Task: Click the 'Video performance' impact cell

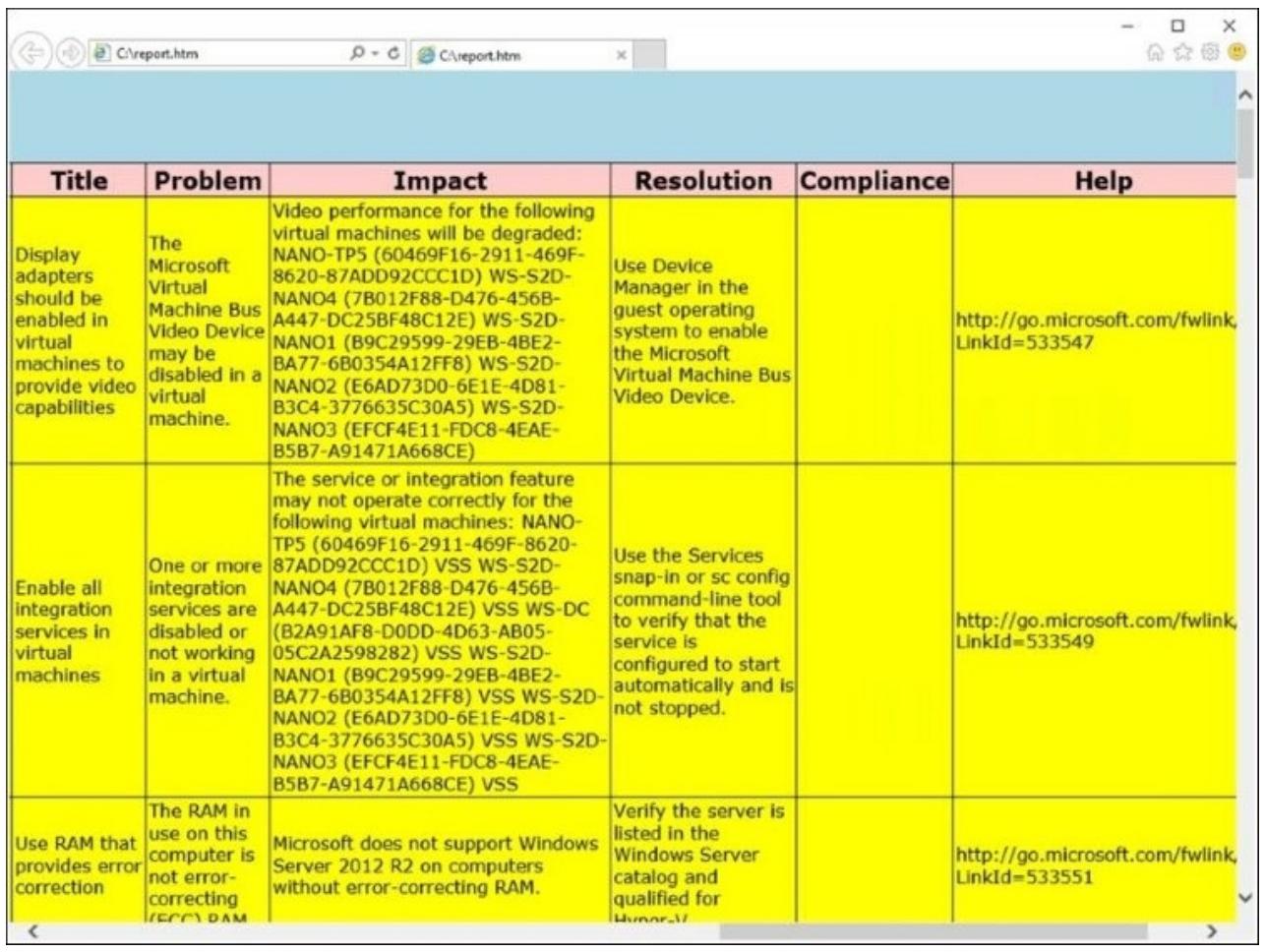Action: click(x=440, y=330)
